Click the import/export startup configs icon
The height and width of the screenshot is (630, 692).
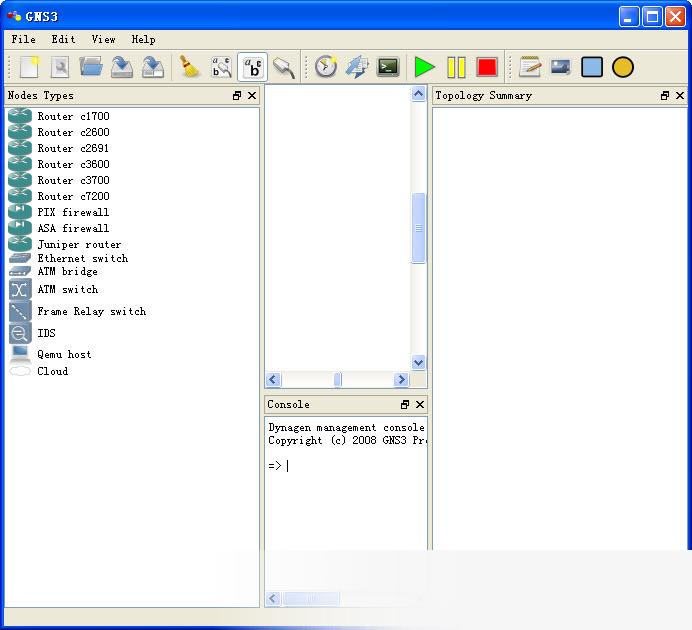357,67
